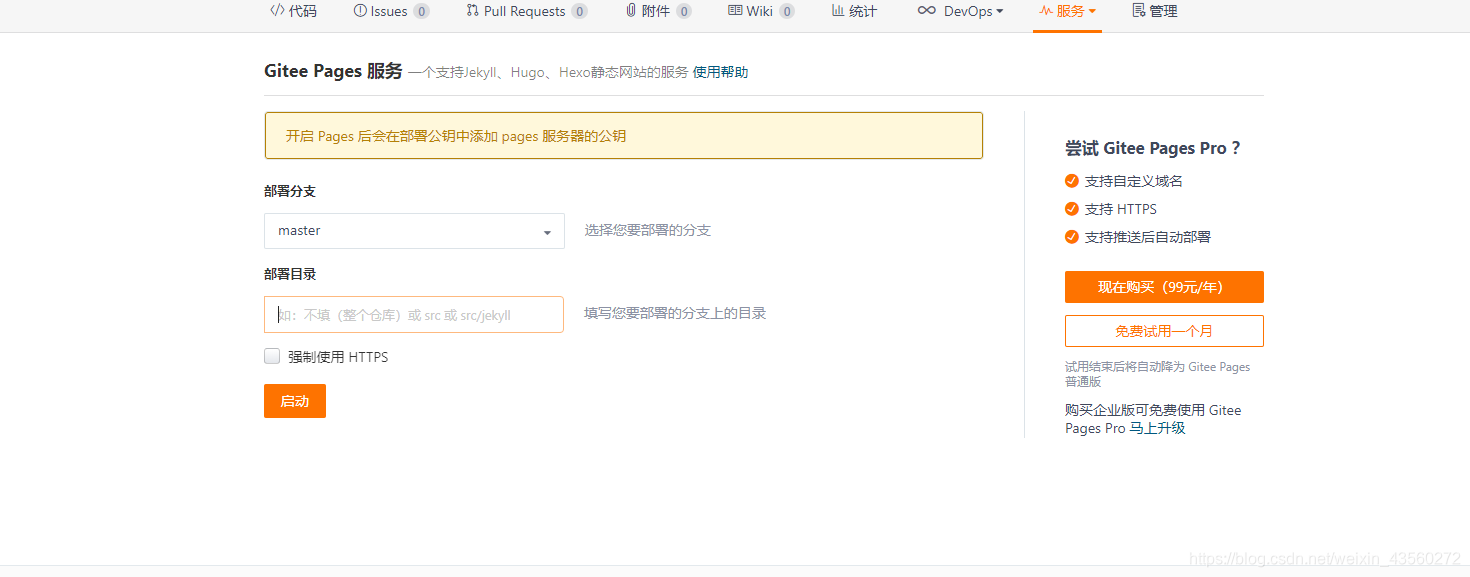This screenshot has width=1470, height=577.
Task: Click the 部署目录 label
Action: [290, 274]
